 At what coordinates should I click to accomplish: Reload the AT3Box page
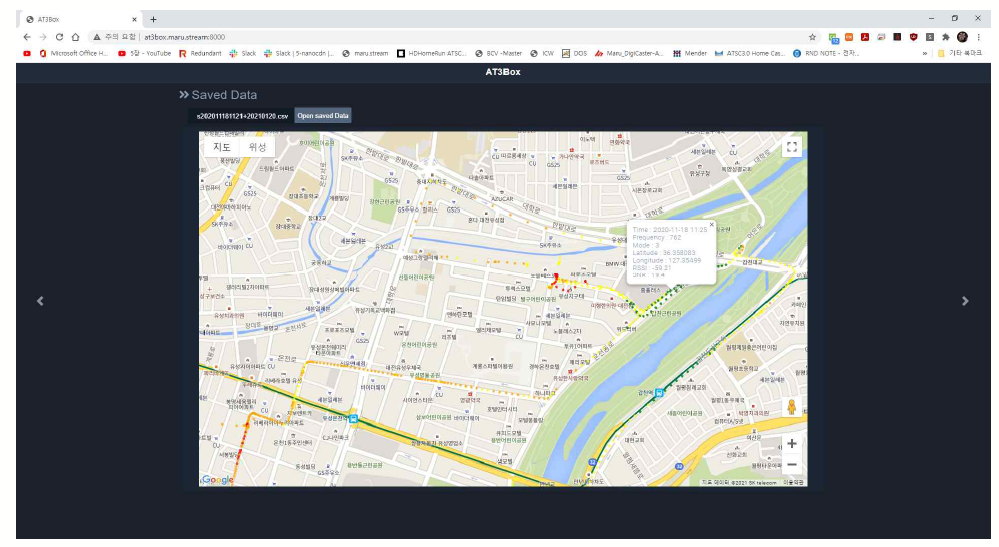point(59,37)
